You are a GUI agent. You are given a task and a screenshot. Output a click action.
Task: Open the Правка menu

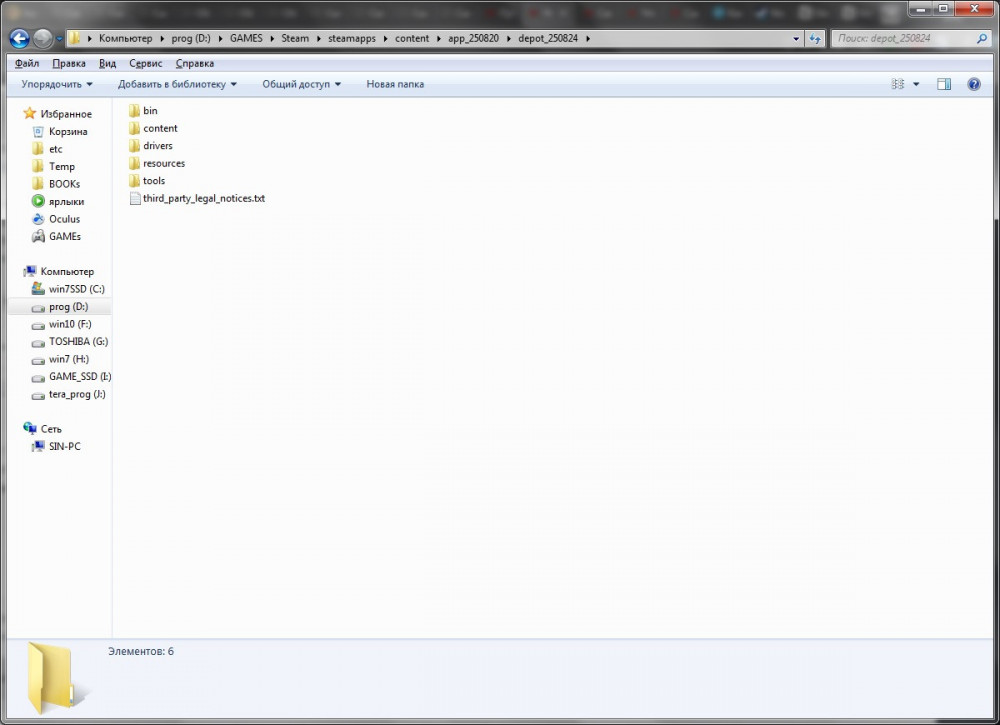tap(69, 63)
